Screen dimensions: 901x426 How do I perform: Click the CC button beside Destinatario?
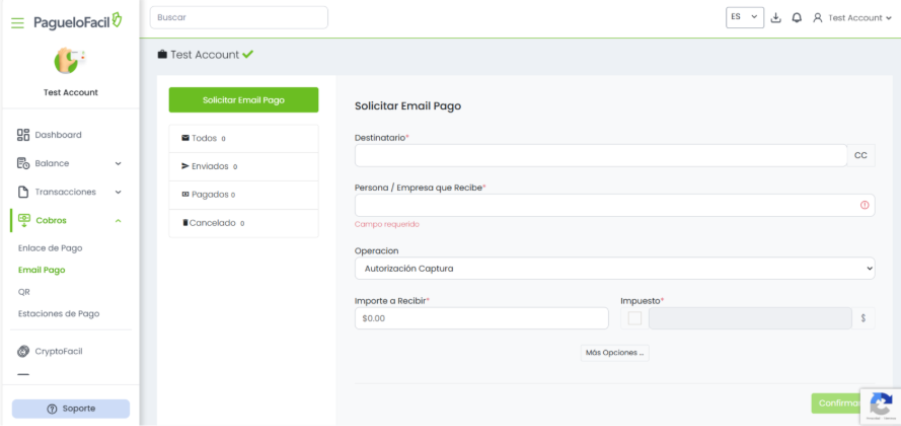(x=860, y=155)
